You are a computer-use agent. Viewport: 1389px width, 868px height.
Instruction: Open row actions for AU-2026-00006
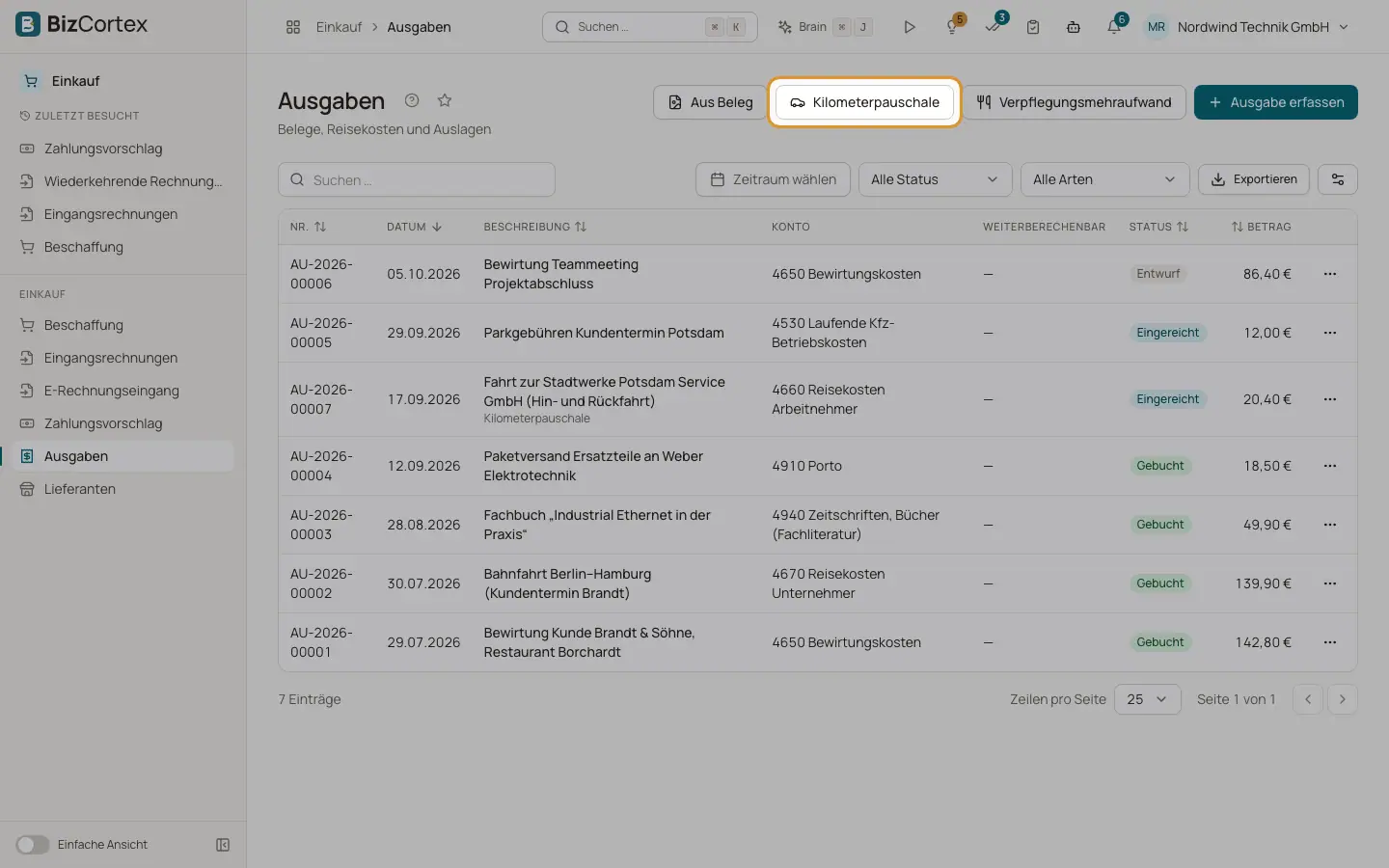click(1330, 274)
